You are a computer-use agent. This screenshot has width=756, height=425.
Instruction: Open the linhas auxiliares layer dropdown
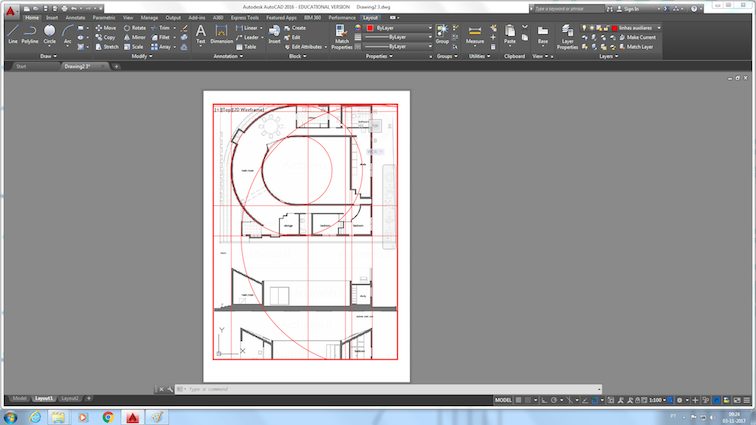click(x=636, y=28)
